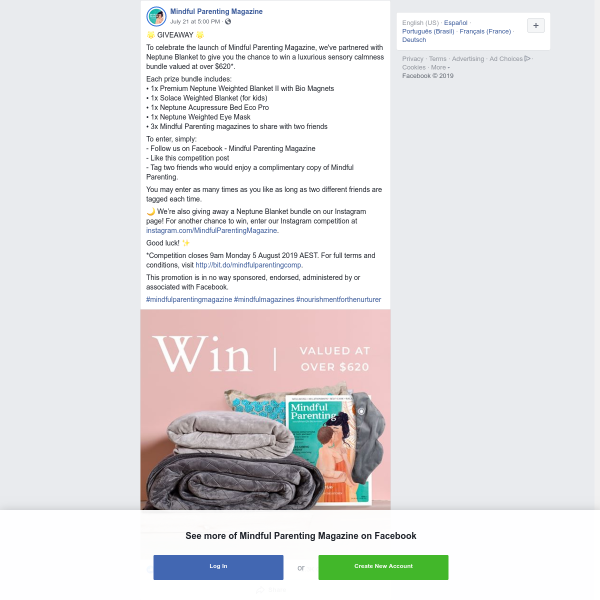Click the public globe privacy icon
This screenshot has height=600, width=600.
click(228, 21)
